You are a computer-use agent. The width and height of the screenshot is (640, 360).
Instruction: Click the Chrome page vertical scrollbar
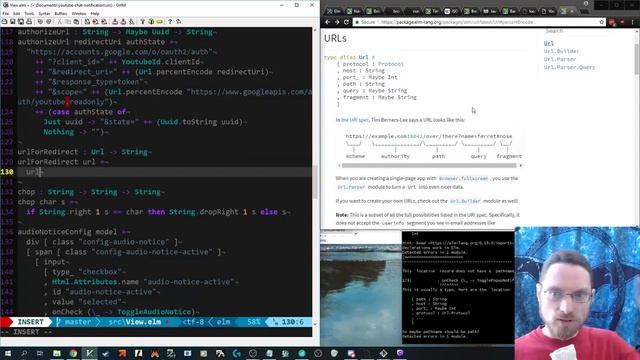pos(637,59)
